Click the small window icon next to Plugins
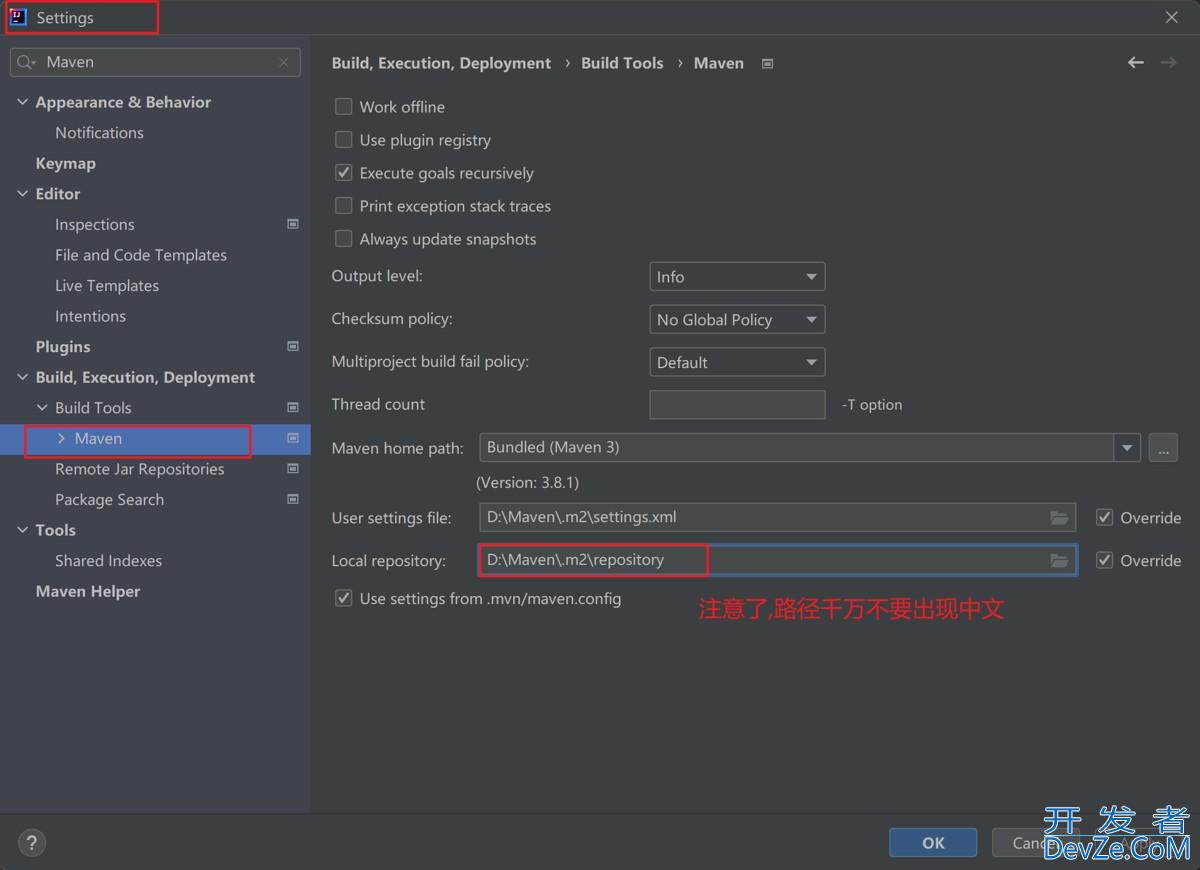1200x870 pixels. [x=293, y=346]
